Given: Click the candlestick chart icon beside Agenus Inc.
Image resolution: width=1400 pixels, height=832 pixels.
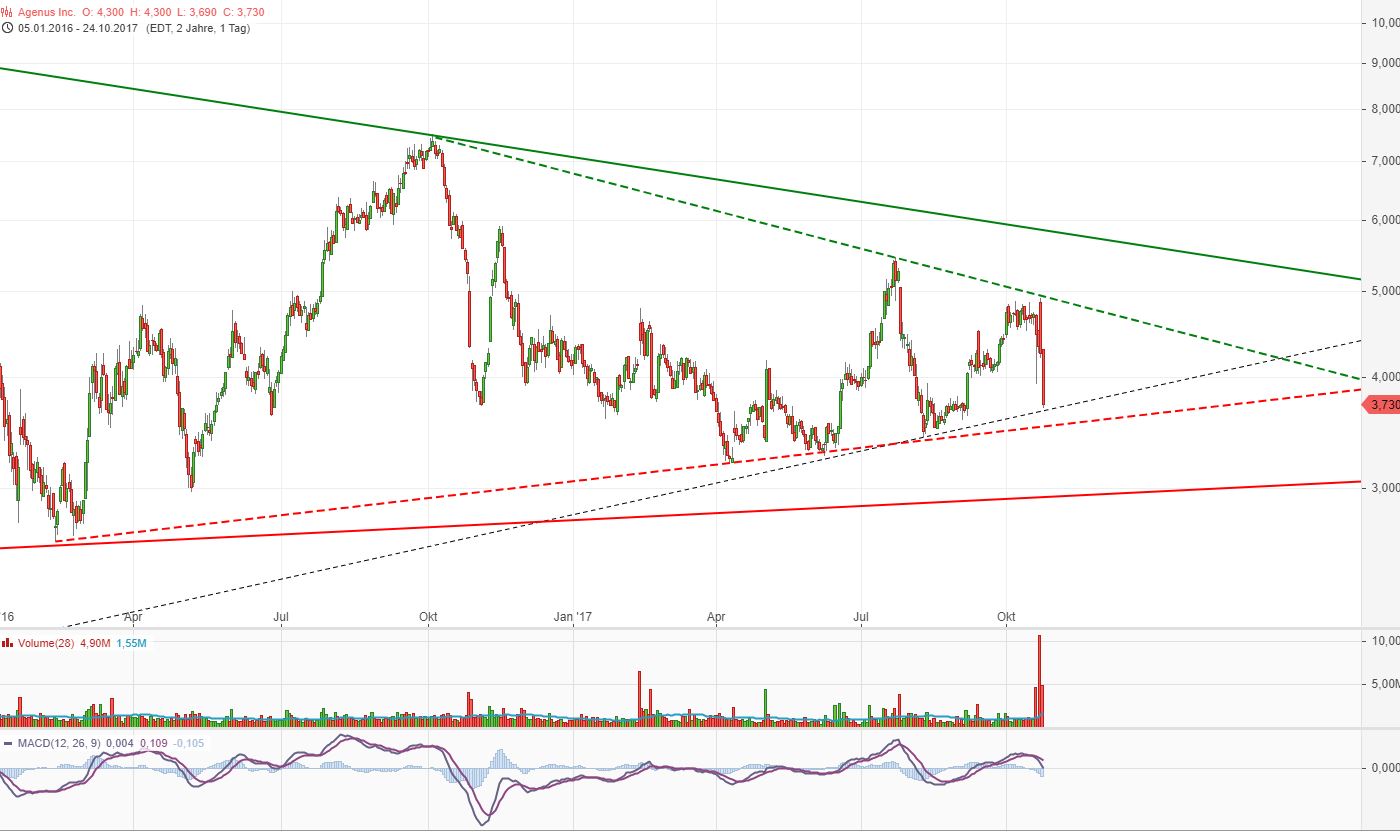Looking at the screenshot, I should [8, 11].
